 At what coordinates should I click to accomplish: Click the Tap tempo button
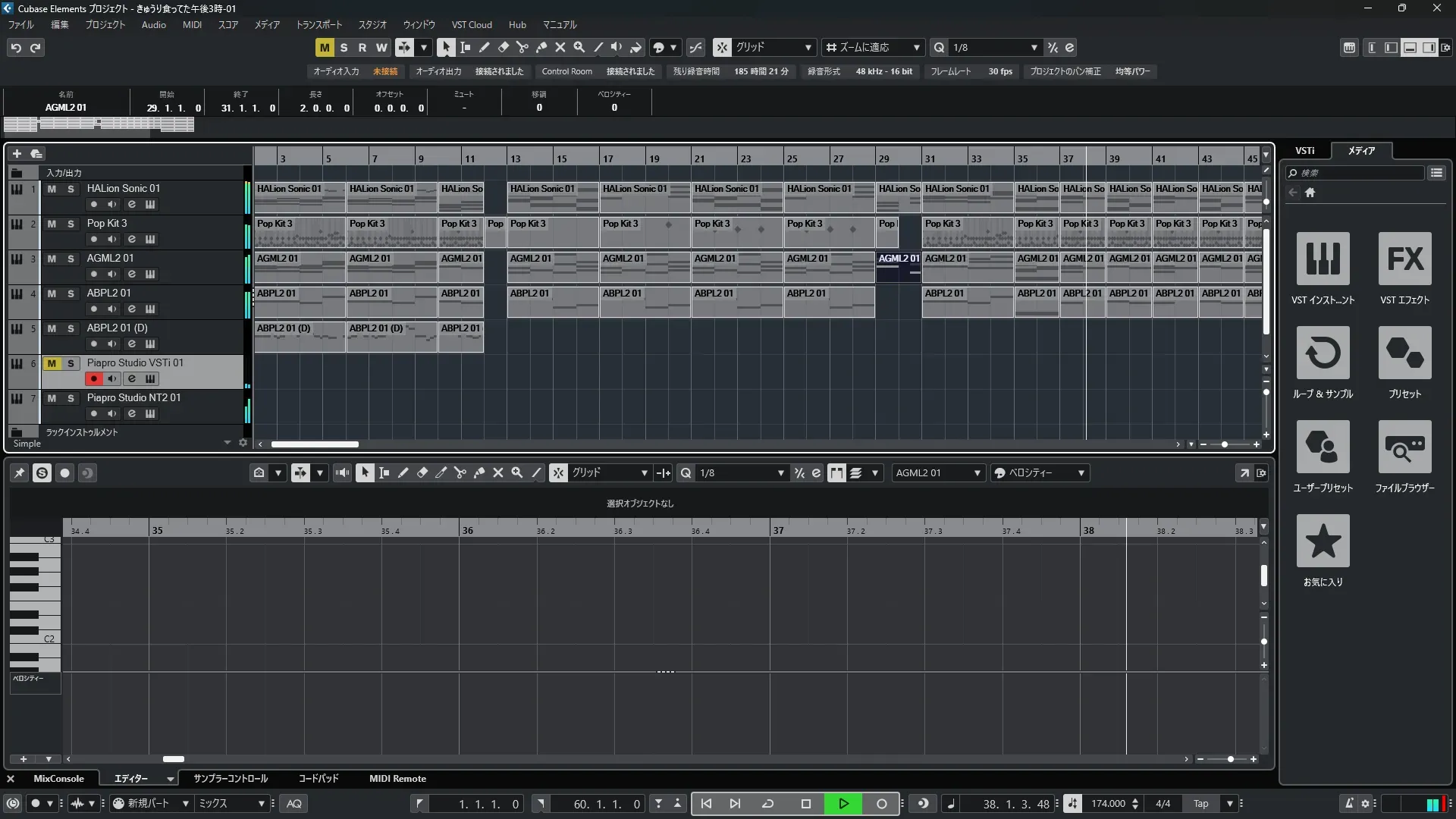coord(1200,804)
